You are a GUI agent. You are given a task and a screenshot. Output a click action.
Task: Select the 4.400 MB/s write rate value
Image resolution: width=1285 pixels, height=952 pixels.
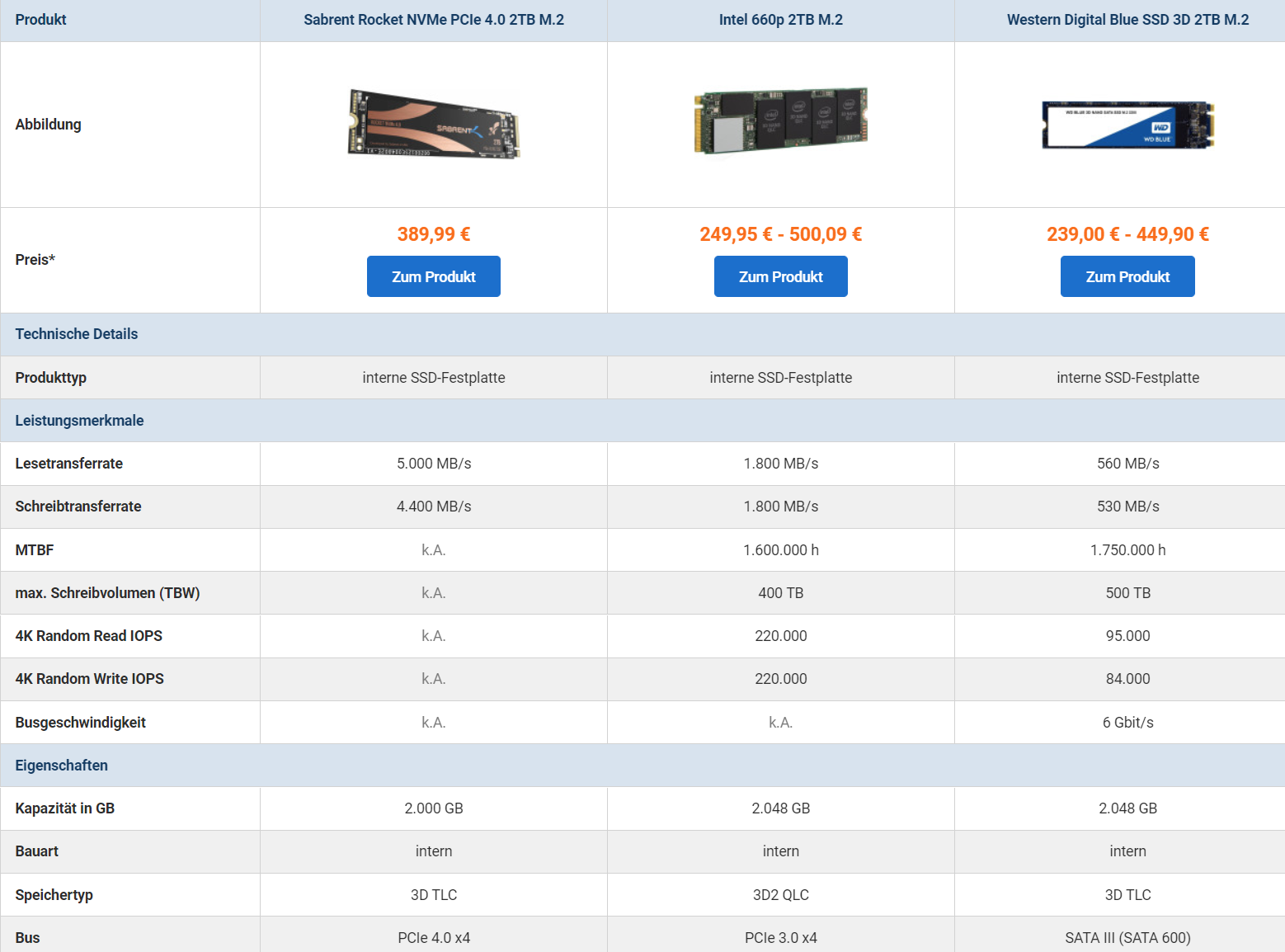coord(434,507)
